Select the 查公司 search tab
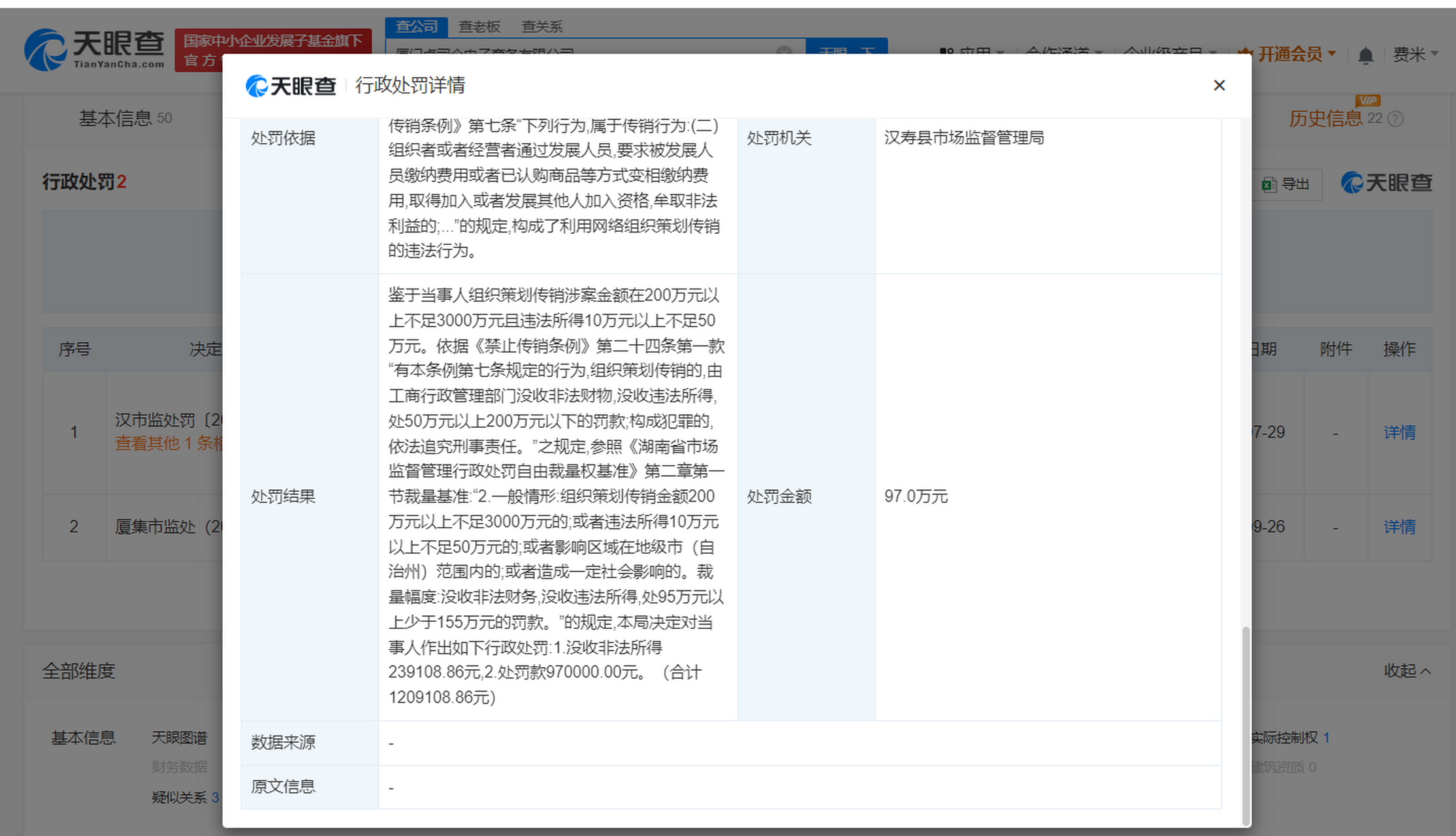1456x836 pixels. [x=416, y=26]
